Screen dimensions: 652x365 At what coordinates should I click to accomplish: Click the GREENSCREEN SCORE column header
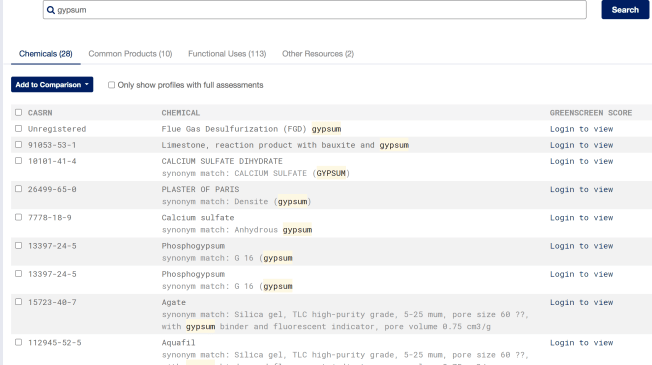[591, 113]
